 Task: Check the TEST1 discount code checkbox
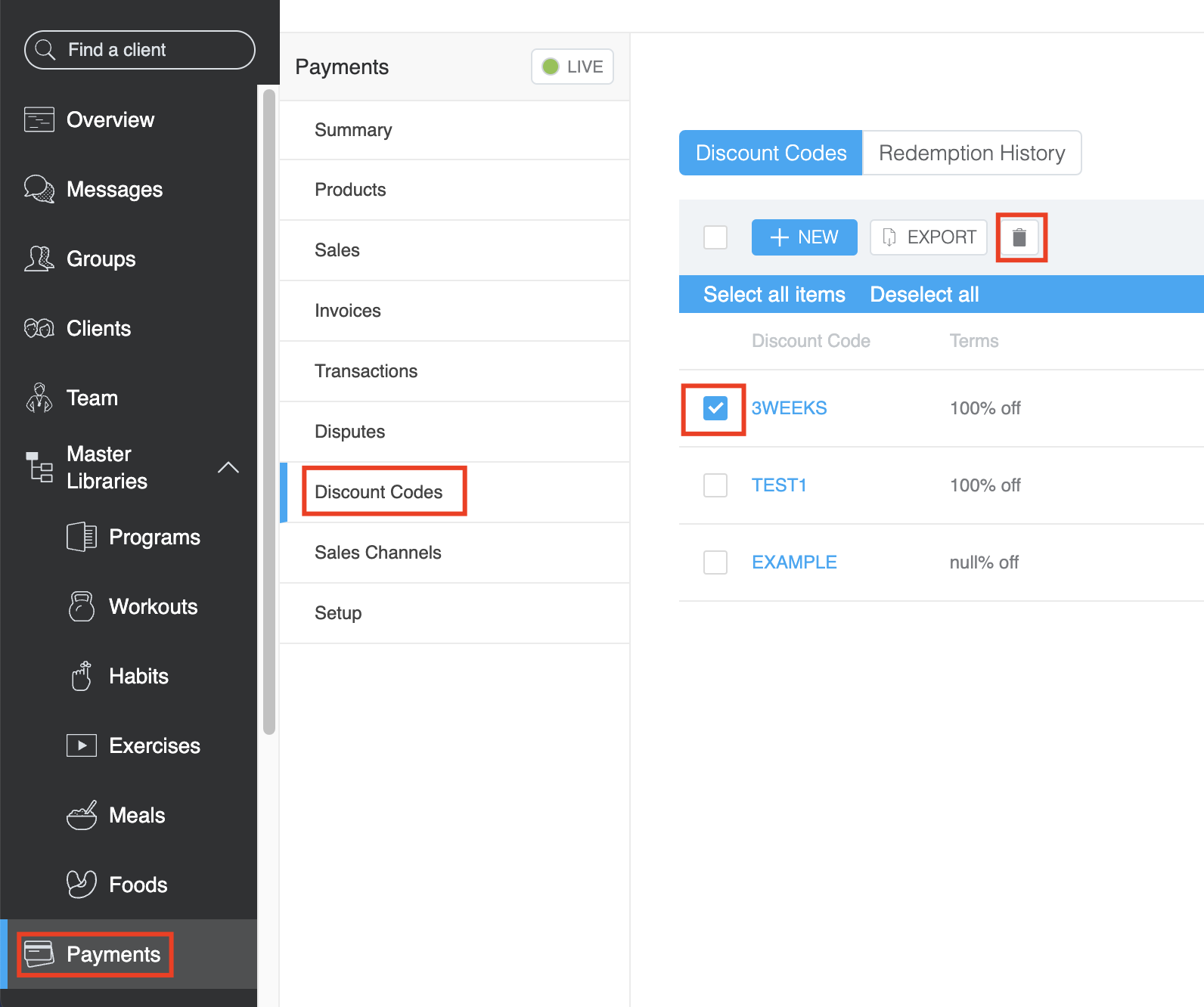coord(715,485)
